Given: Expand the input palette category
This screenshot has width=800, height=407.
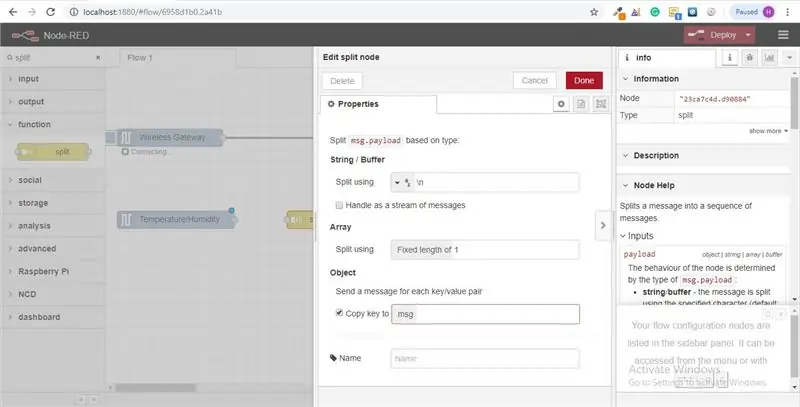Looking at the screenshot, I should coord(52,79).
